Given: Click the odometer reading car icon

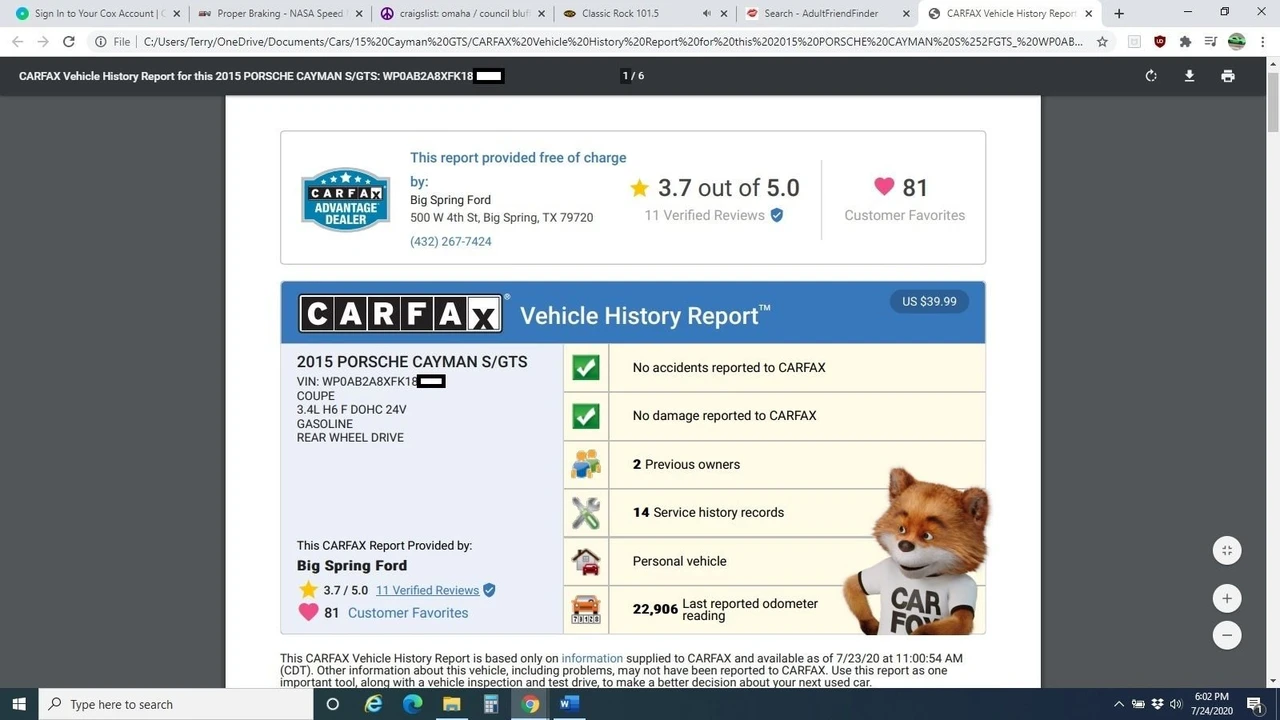Looking at the screenshot, I should pos(586,609).
